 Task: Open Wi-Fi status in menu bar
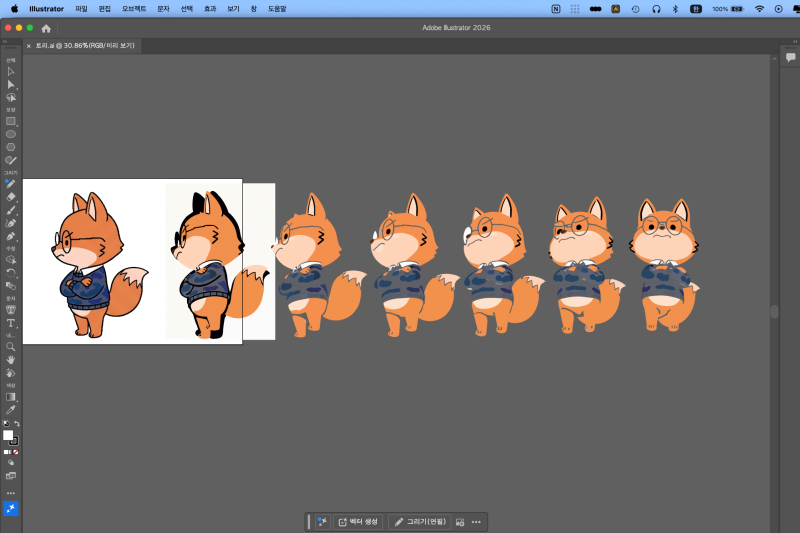coord(759,9)
